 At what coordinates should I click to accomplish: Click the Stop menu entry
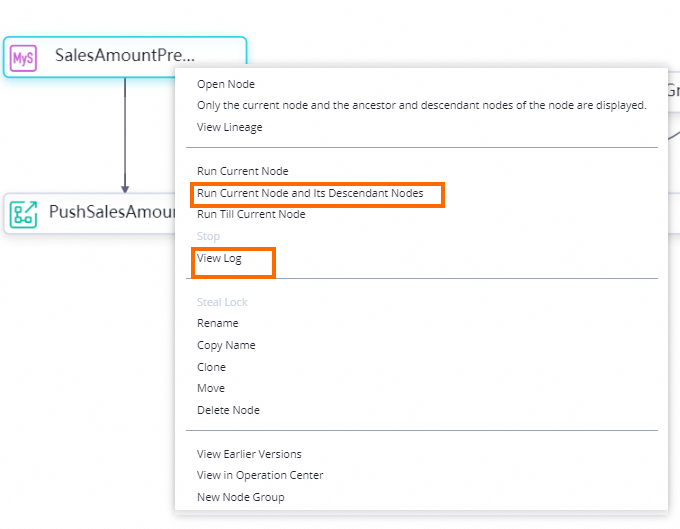pos(208,236)
